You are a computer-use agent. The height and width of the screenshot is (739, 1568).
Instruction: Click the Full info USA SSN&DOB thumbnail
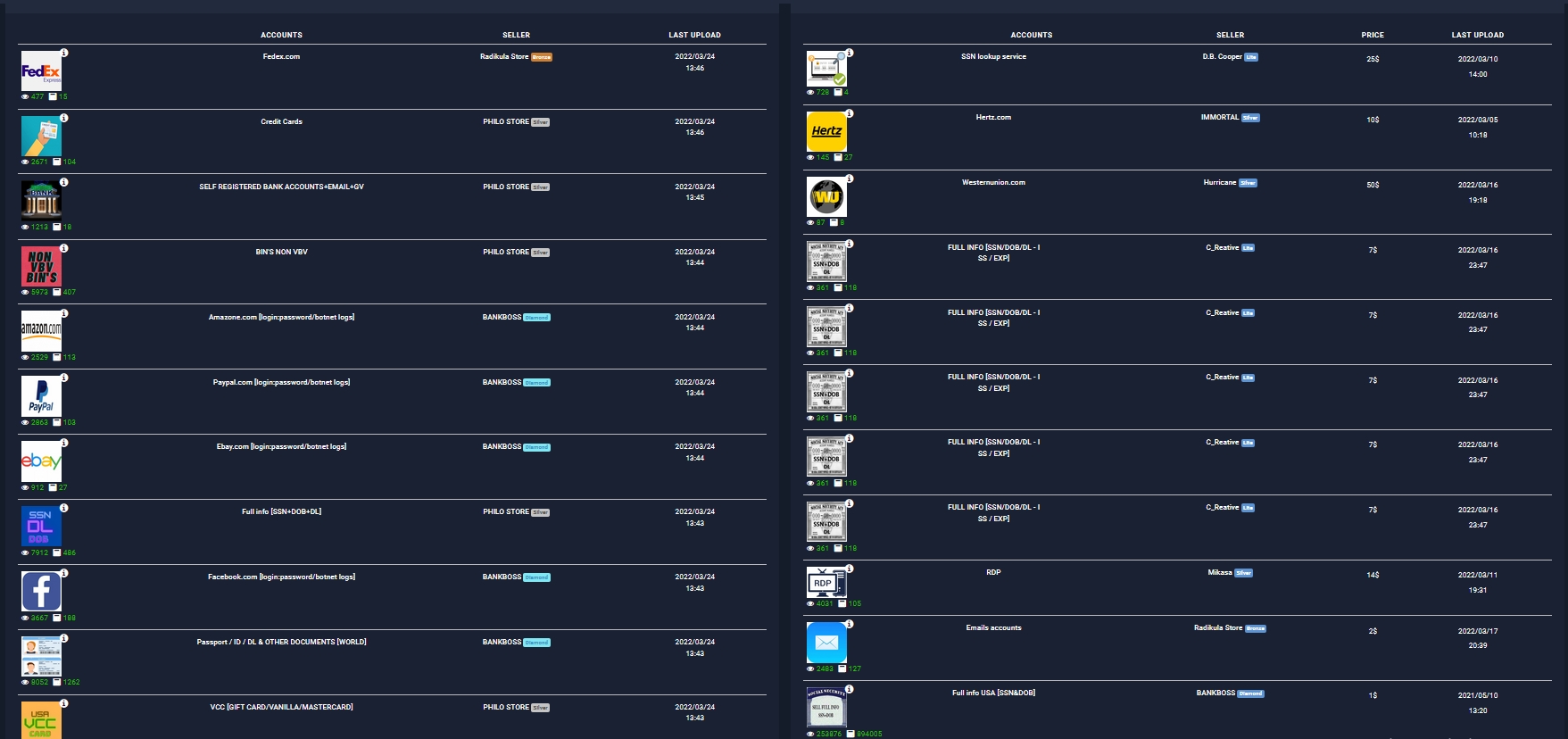[826, 708]
